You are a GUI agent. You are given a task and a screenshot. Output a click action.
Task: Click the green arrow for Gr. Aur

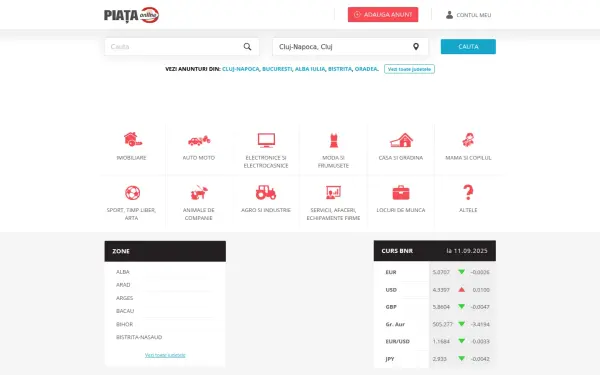[461, 324]
